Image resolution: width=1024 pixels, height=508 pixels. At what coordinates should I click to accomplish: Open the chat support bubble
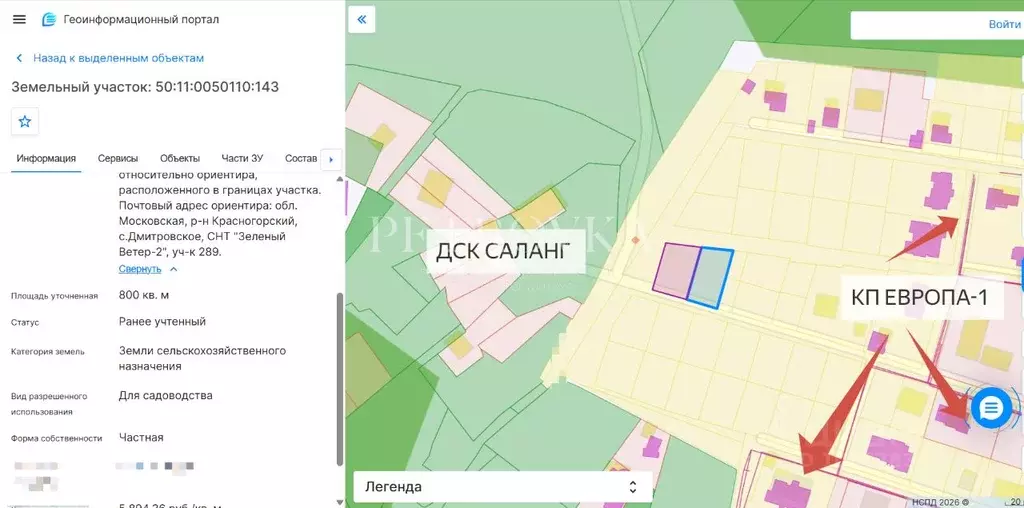pyautogui.click(x=991, y=408)
